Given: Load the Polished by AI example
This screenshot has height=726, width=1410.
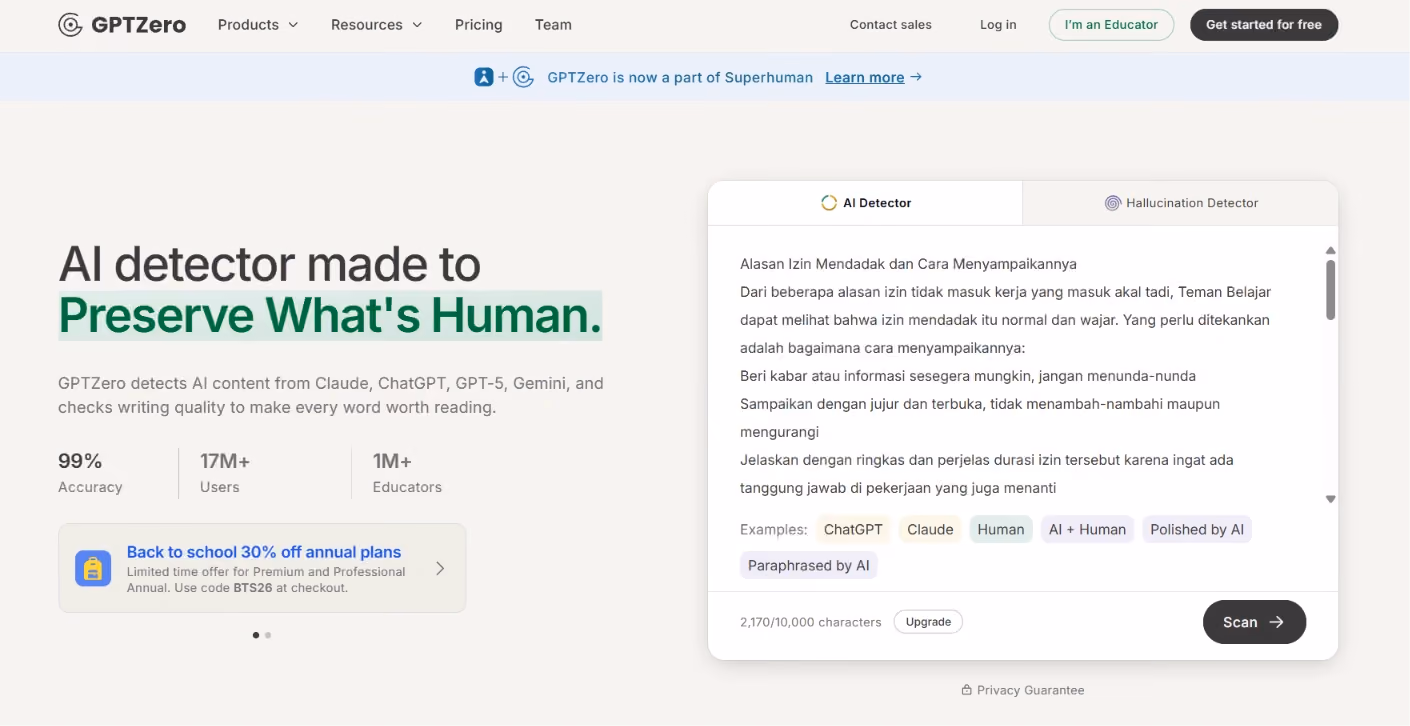Looking at the screenshot, I should (x=1197, y=530).
